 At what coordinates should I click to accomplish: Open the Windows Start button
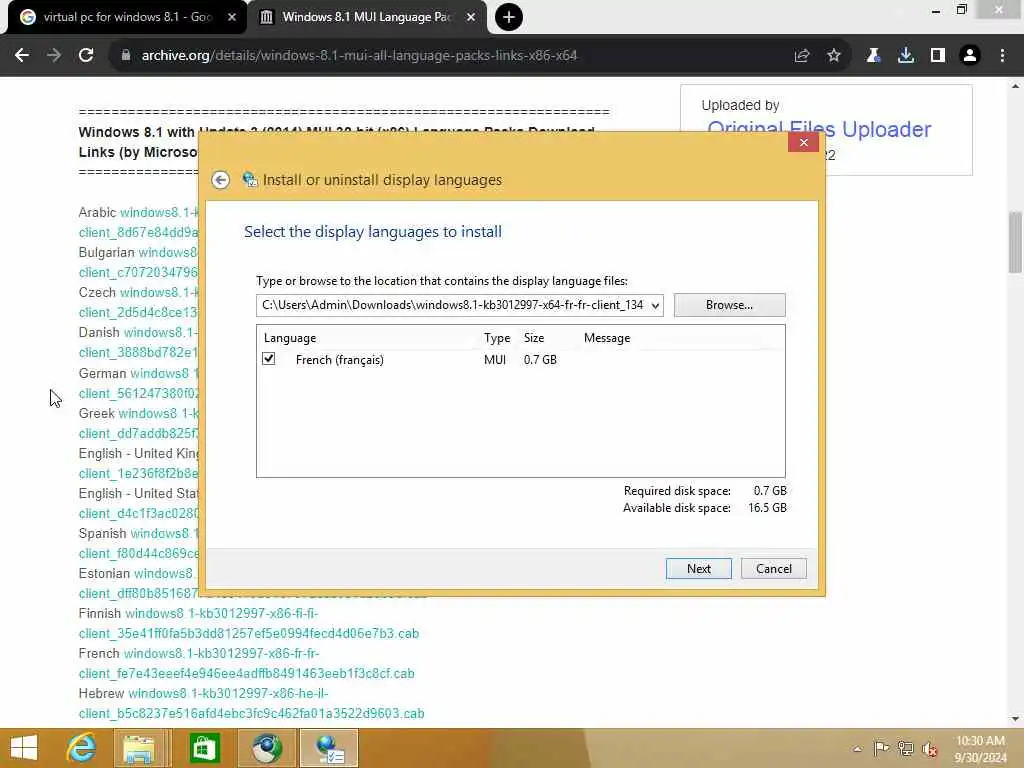point(24,748)
